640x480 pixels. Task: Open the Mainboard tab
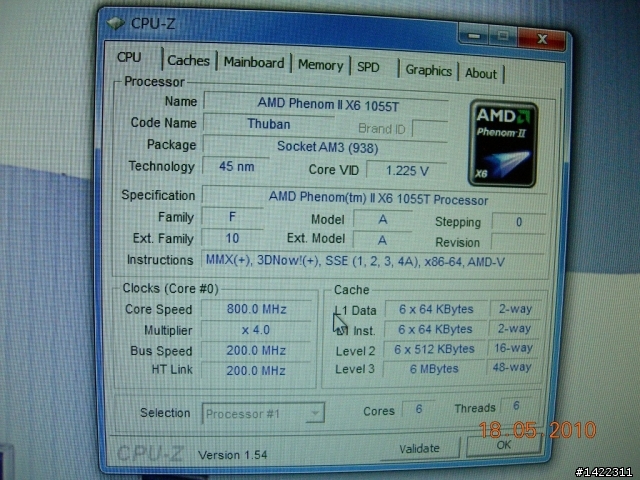coord(254,62)
